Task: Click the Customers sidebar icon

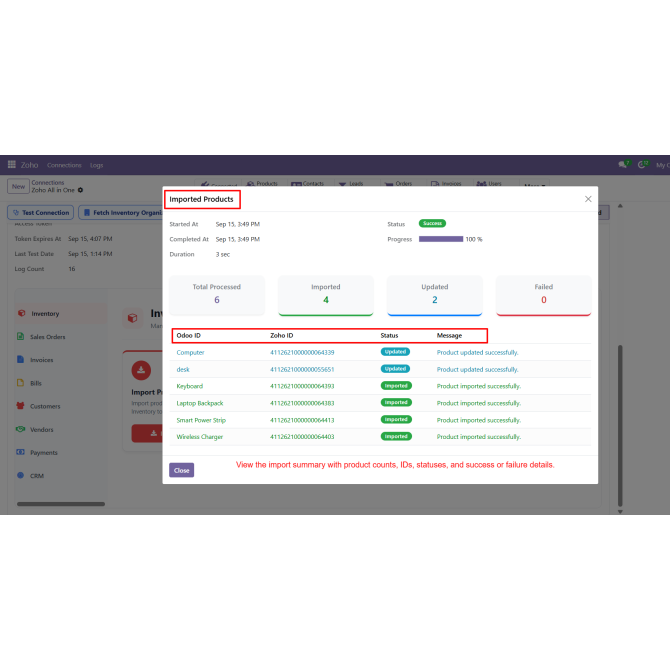Action: click(21, 406)
